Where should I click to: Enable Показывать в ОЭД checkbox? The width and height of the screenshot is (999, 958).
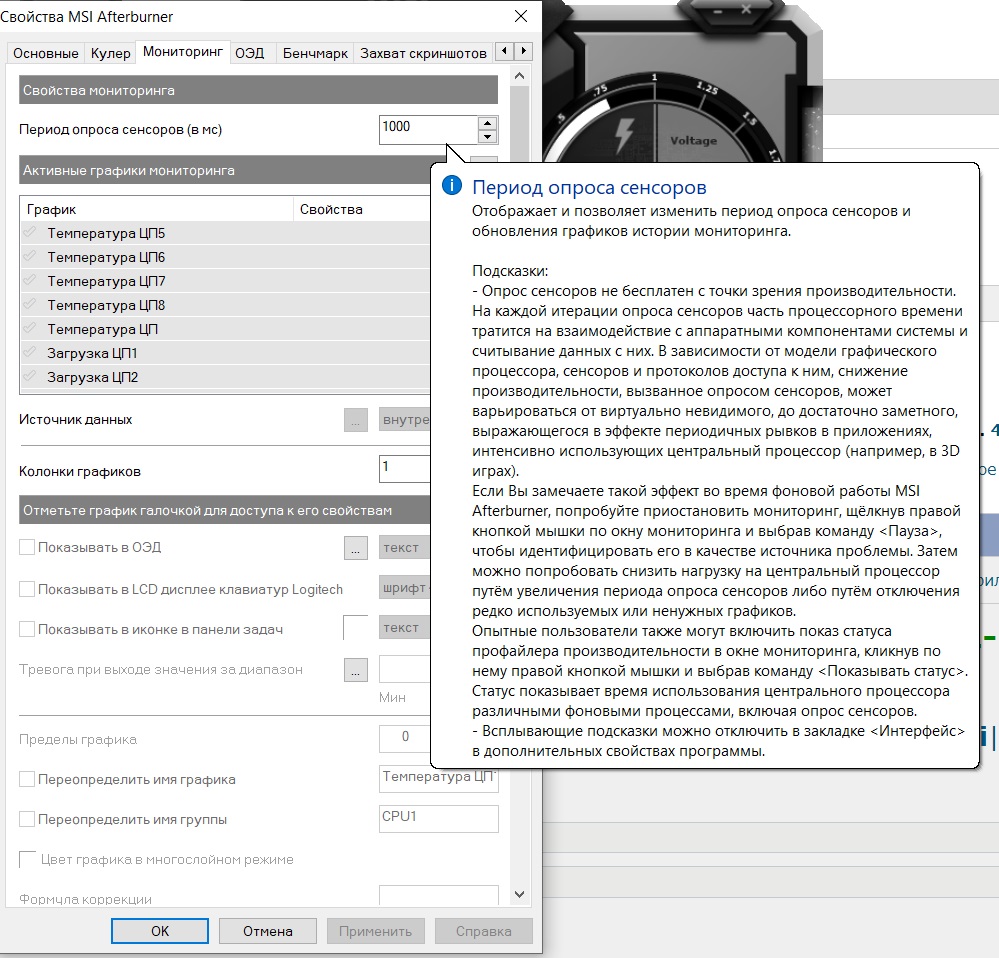coord(27,547)
